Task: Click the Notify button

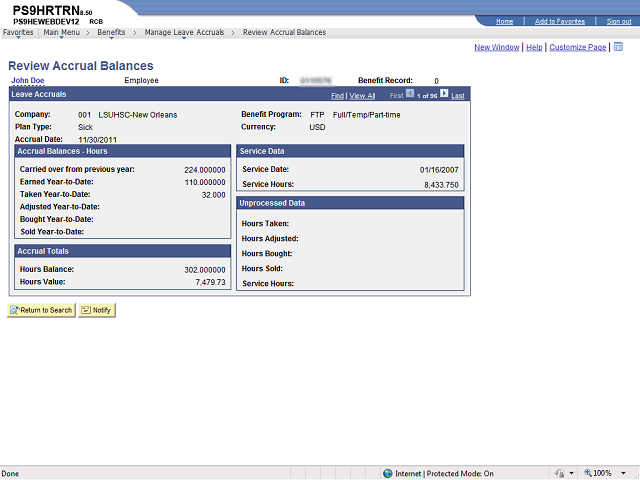Action: coord(97,310)
